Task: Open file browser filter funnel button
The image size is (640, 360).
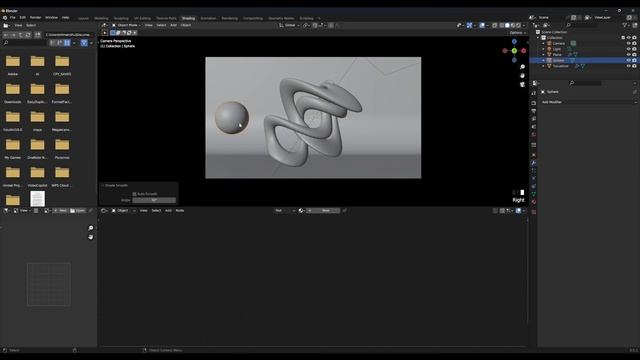Action: coord(84,42)
